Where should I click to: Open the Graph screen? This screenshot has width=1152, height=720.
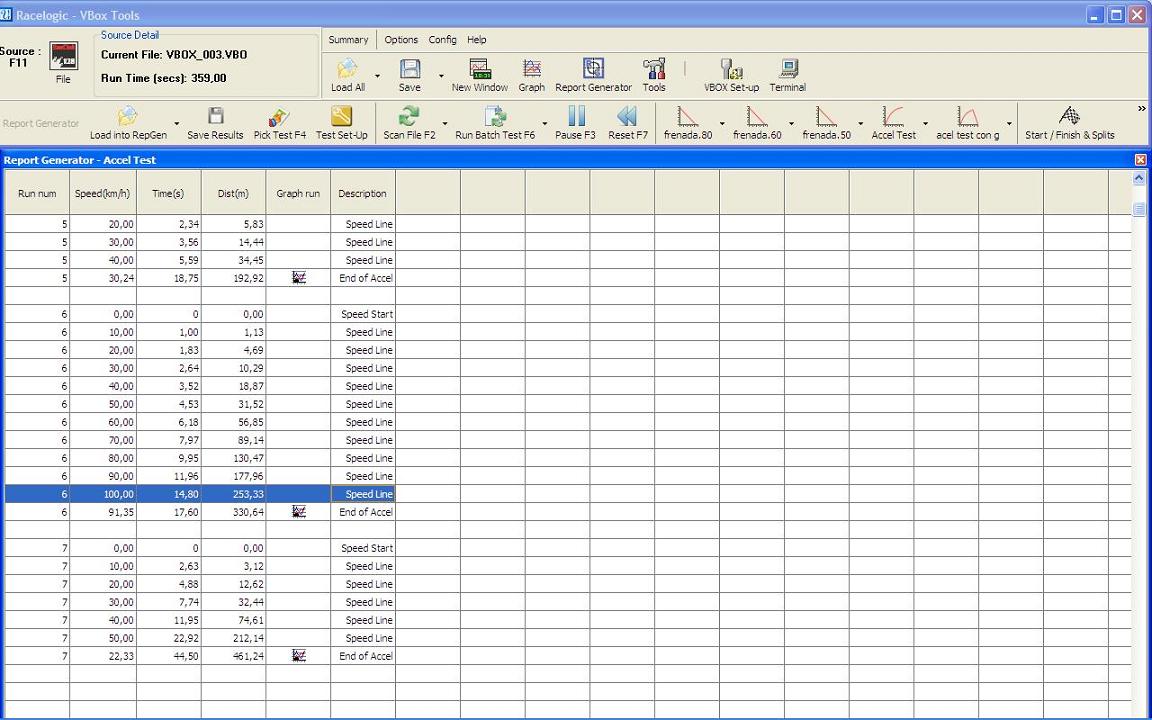pos(531,76)
